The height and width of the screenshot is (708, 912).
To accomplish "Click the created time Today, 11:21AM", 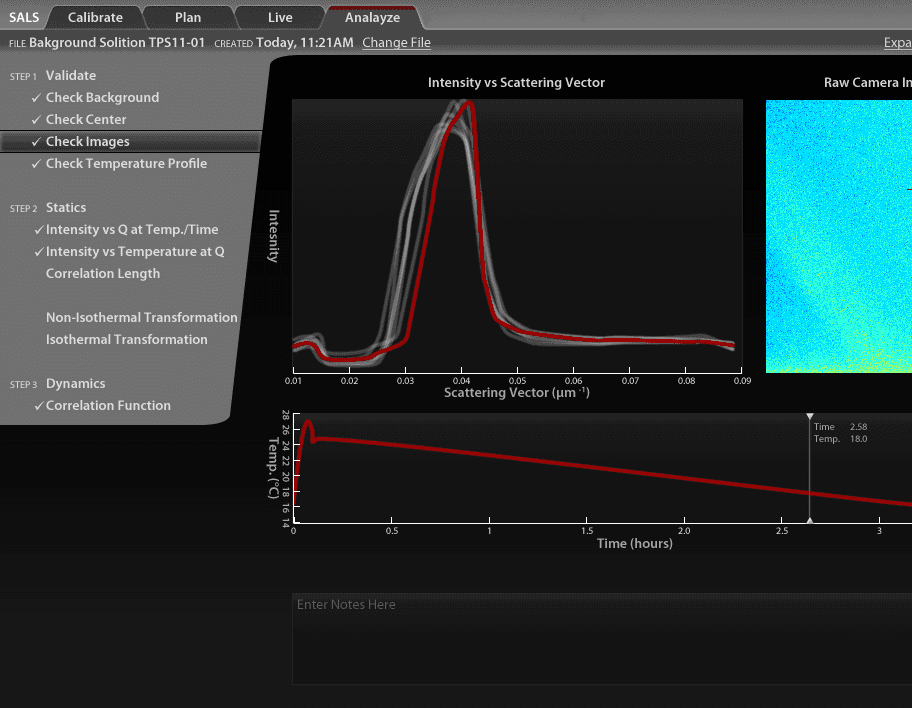I will (x=305, y=42).
